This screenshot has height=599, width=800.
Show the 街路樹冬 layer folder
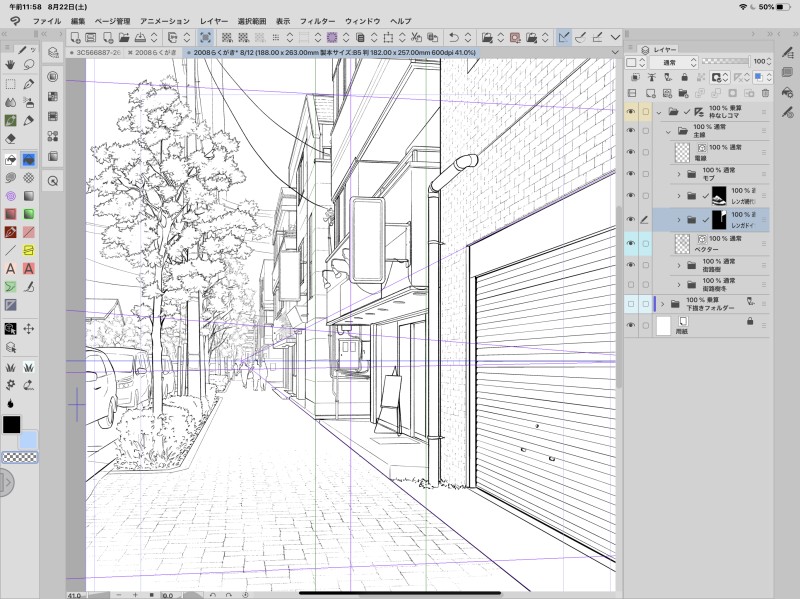[631, 285]
